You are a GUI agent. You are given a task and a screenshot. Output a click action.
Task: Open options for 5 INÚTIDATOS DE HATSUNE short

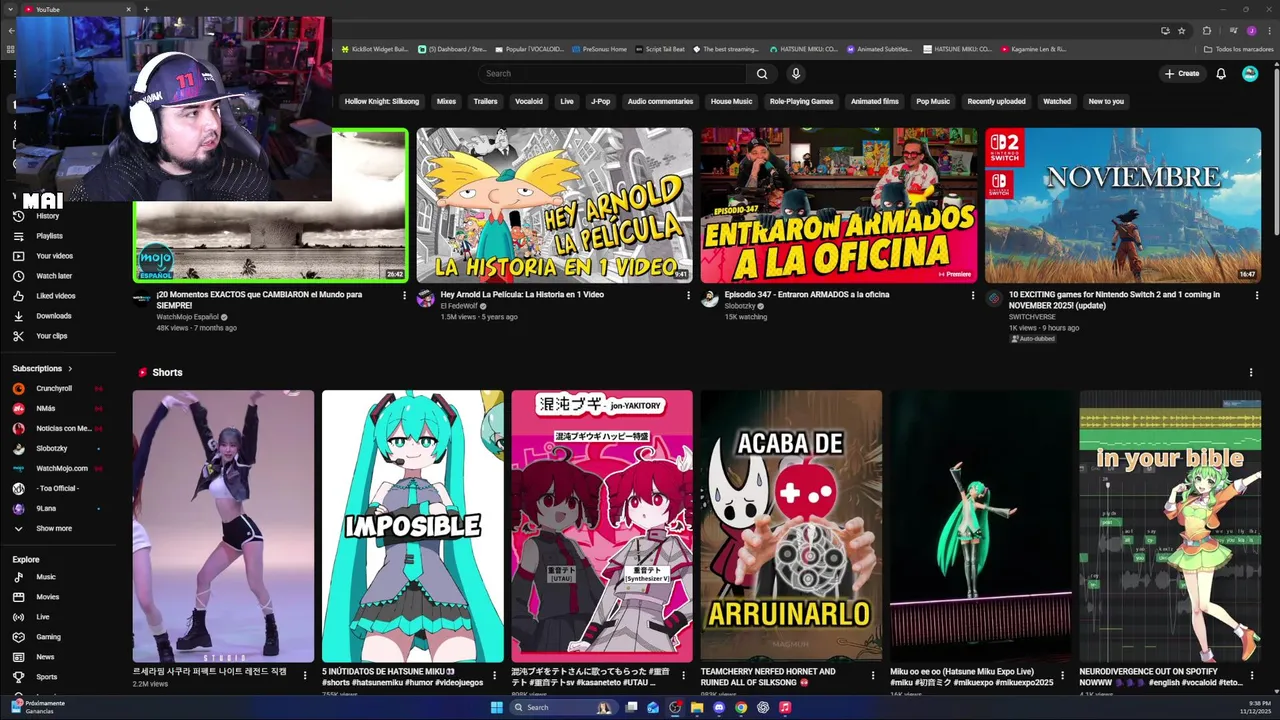(x=494, y=676)
